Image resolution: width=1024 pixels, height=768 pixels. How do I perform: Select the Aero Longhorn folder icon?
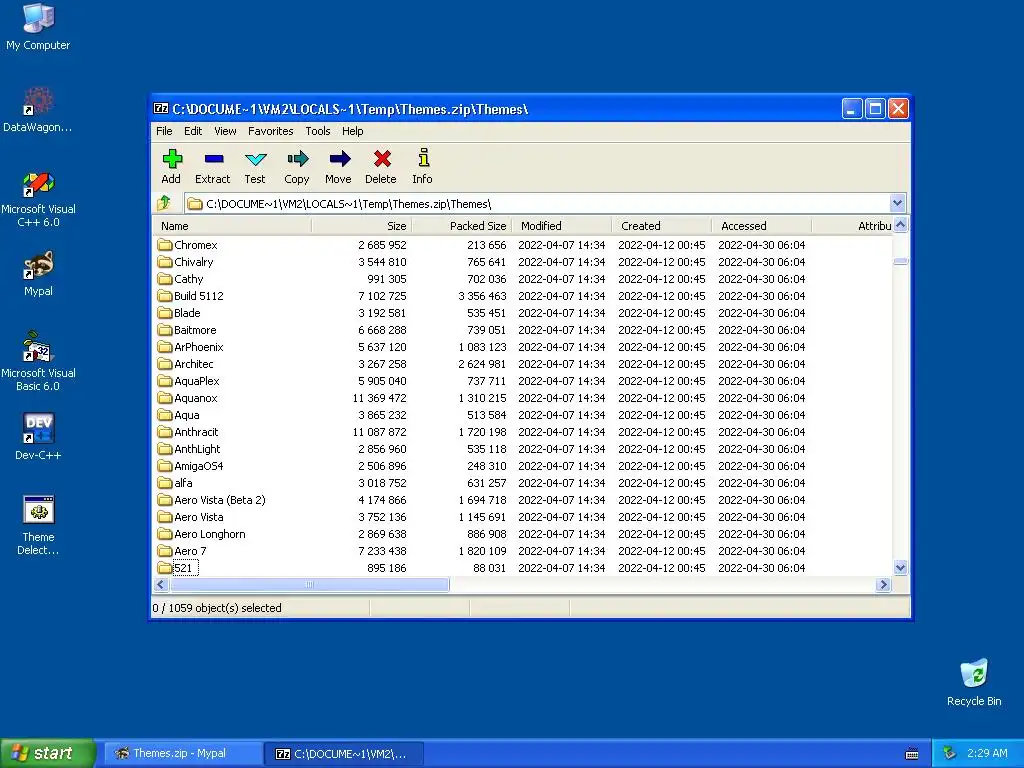(165, 534)
